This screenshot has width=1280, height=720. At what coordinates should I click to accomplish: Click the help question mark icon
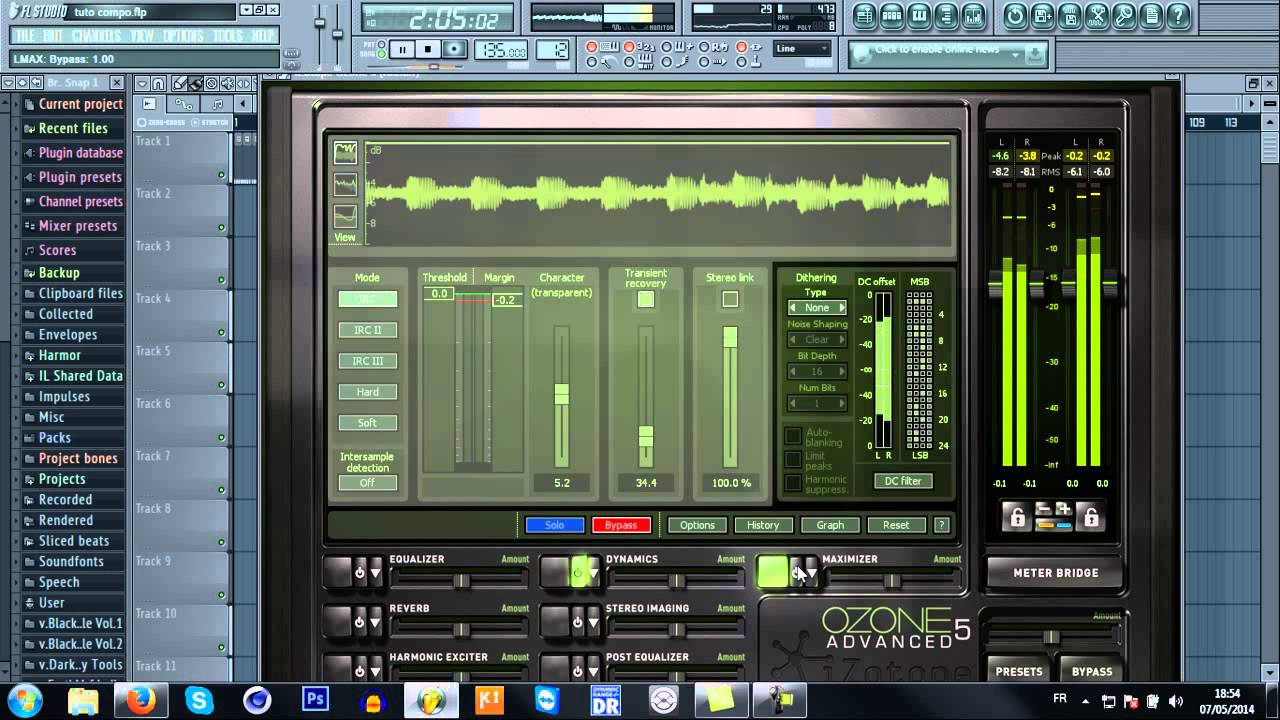pyautogui.click(x=1178, y=16)
